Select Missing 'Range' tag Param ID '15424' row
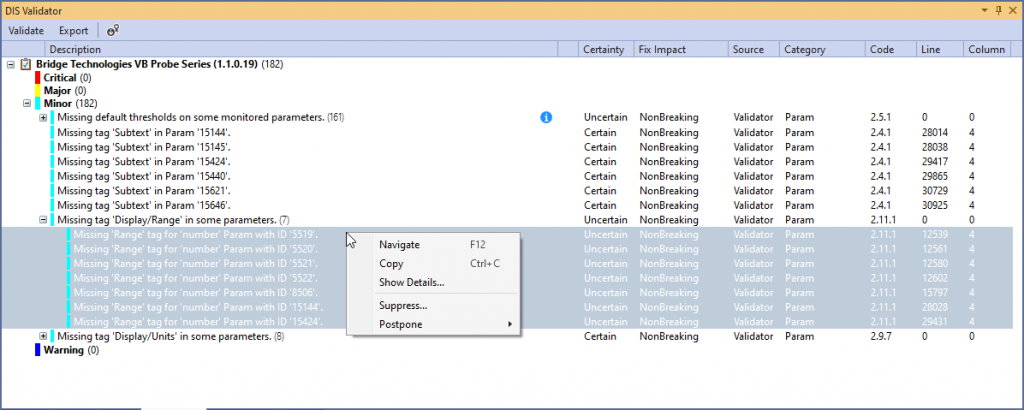The image size is (1024, 410). click(x=507, y=322)
